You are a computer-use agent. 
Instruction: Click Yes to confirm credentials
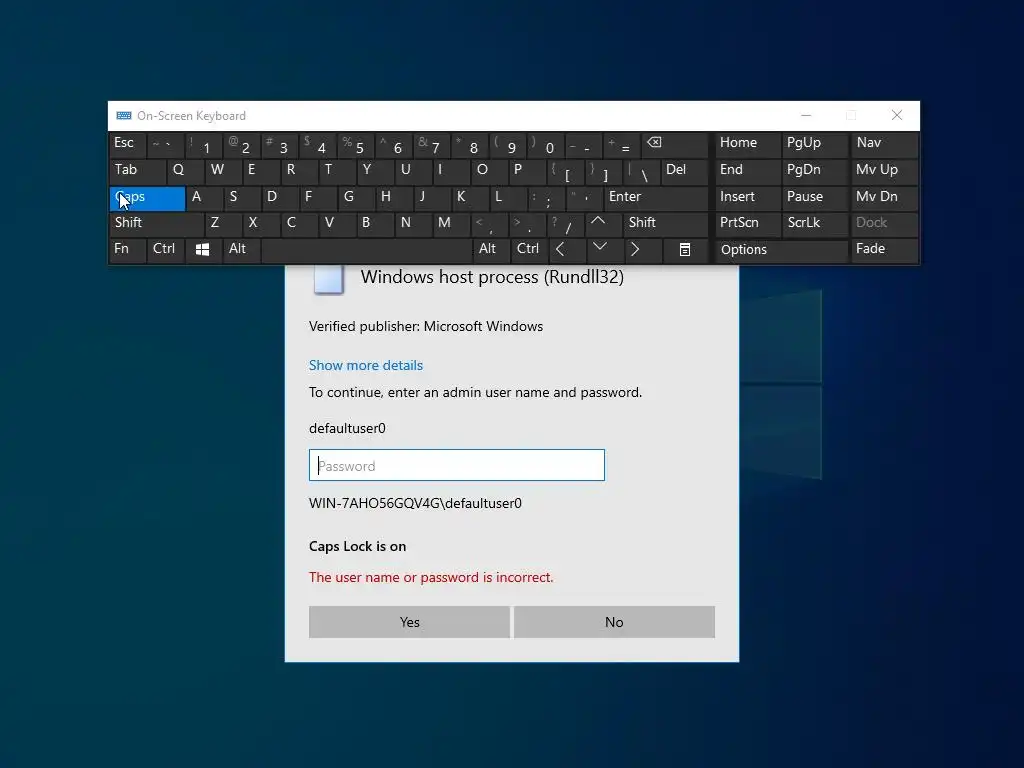pyautogui.click(x=409, y=622)
